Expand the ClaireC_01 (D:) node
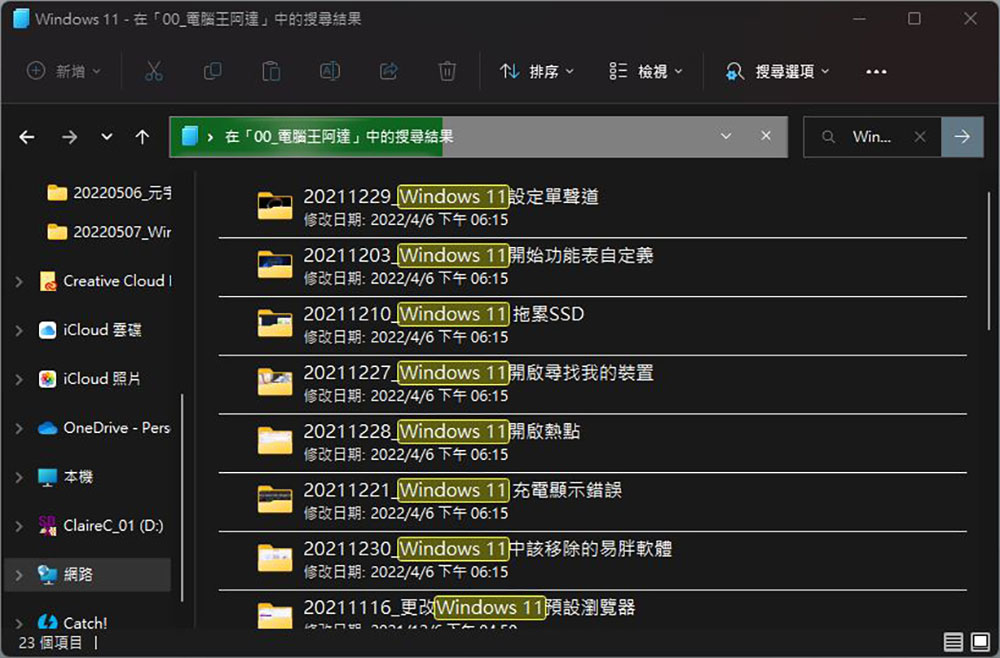1000x658 pixels. point(19,525)
